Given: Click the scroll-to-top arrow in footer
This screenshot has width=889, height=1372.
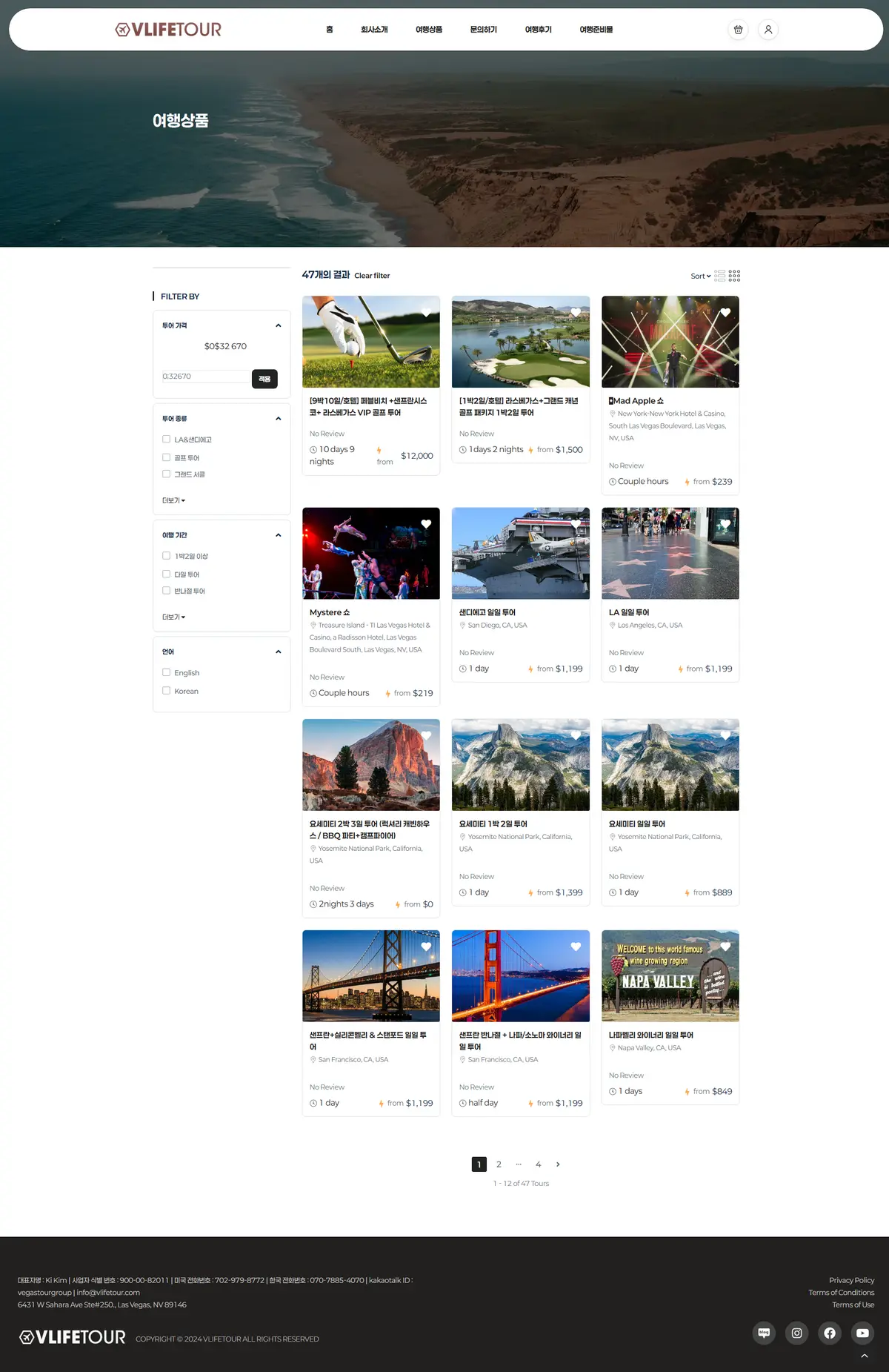Looking at the screenshot, I should click(864, 1356).
